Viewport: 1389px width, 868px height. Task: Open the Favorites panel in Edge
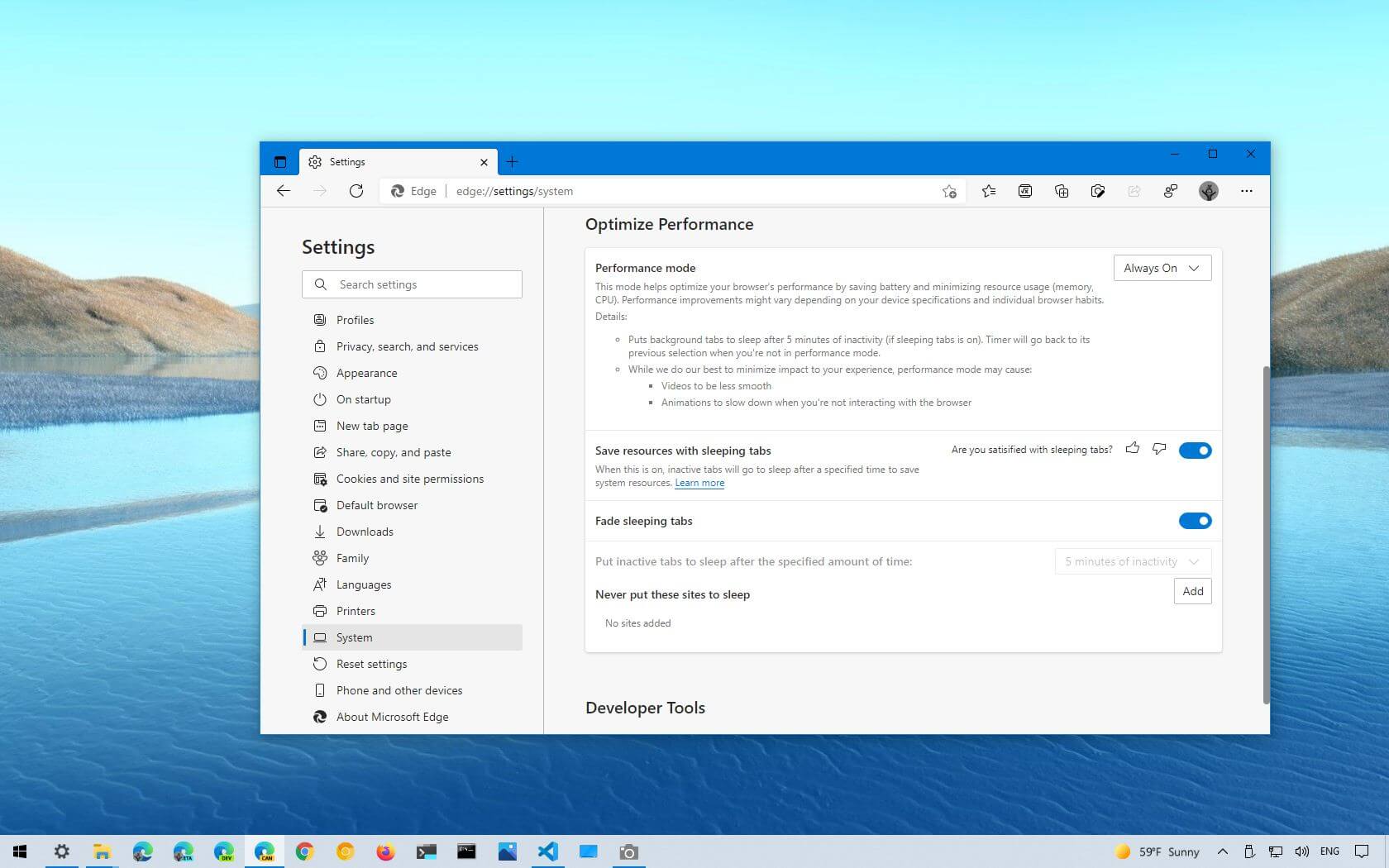click(x=988, y=191)
